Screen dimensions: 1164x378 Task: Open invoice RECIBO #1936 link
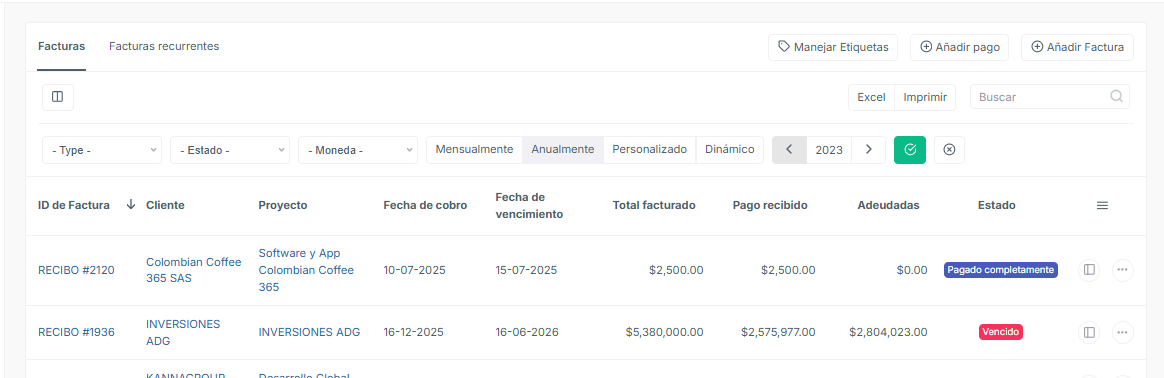click(76, 332)
